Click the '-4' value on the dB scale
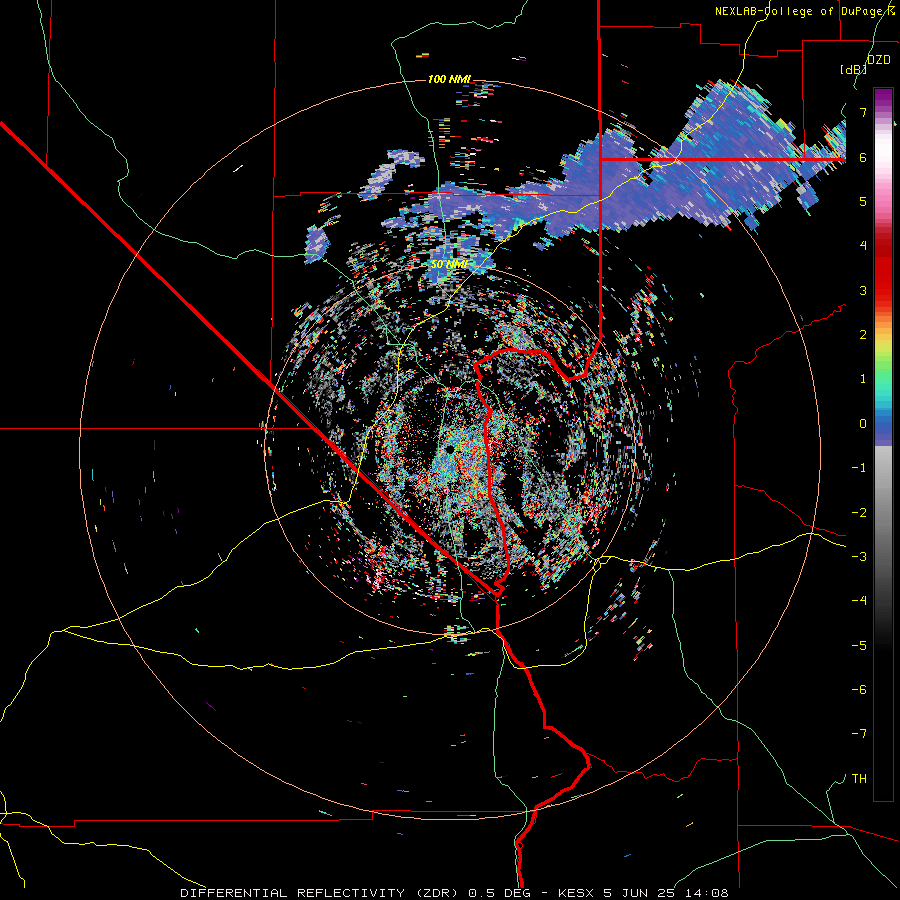The width and height of the screenshot is (900, 900). coord(859,600)
